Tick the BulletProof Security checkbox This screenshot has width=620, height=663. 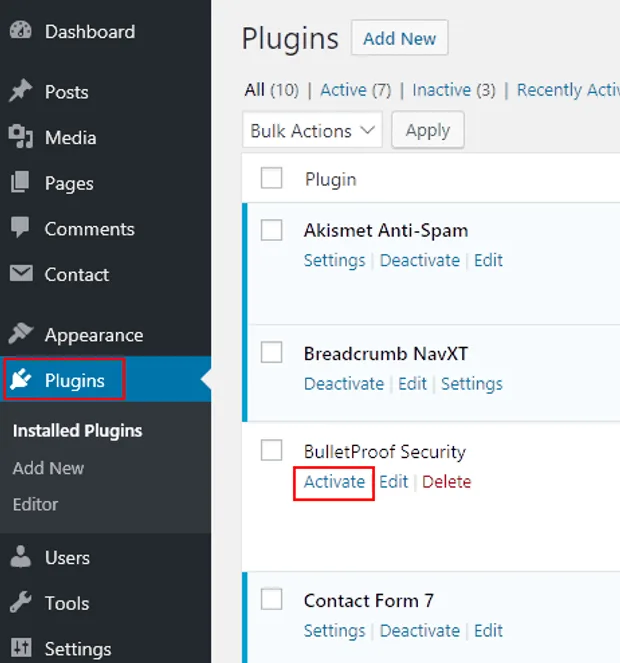(x=272, y=450)
